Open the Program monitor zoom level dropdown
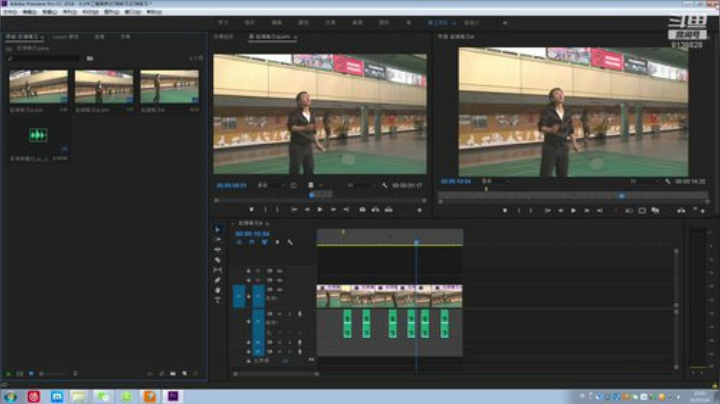The image size is (720, 404). [x=495, y=182]
